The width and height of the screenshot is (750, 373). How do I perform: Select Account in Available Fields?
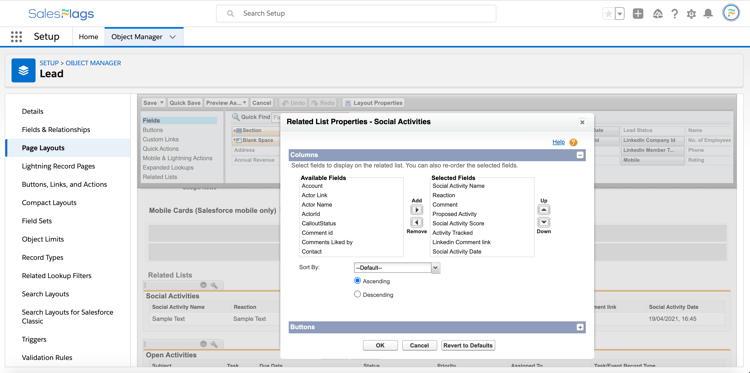pos(312,186)
